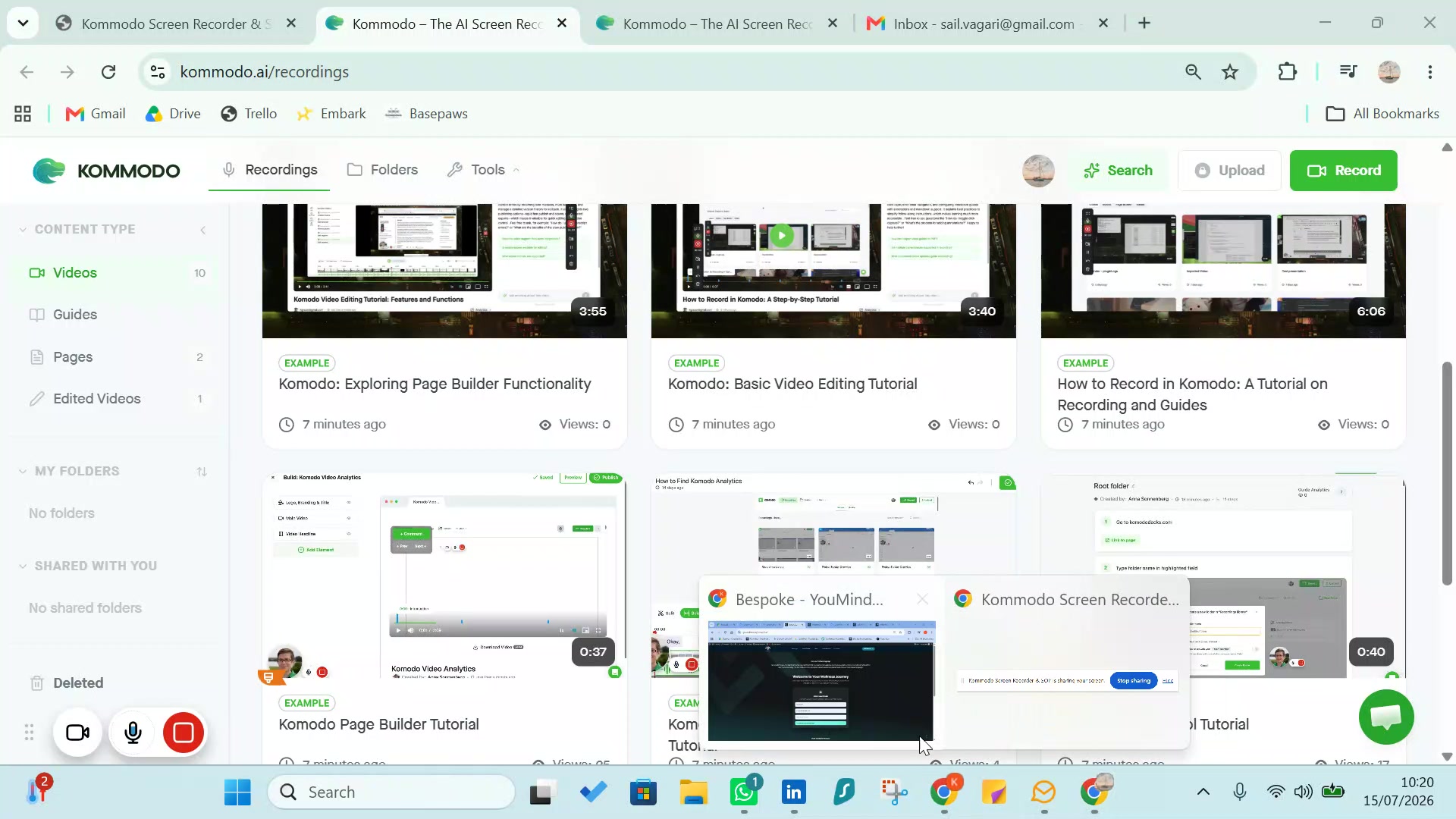The height and width of the screenshot is (819, 1456).
Task: Open the Kommodo logo home link
Action: pos(106,171)
